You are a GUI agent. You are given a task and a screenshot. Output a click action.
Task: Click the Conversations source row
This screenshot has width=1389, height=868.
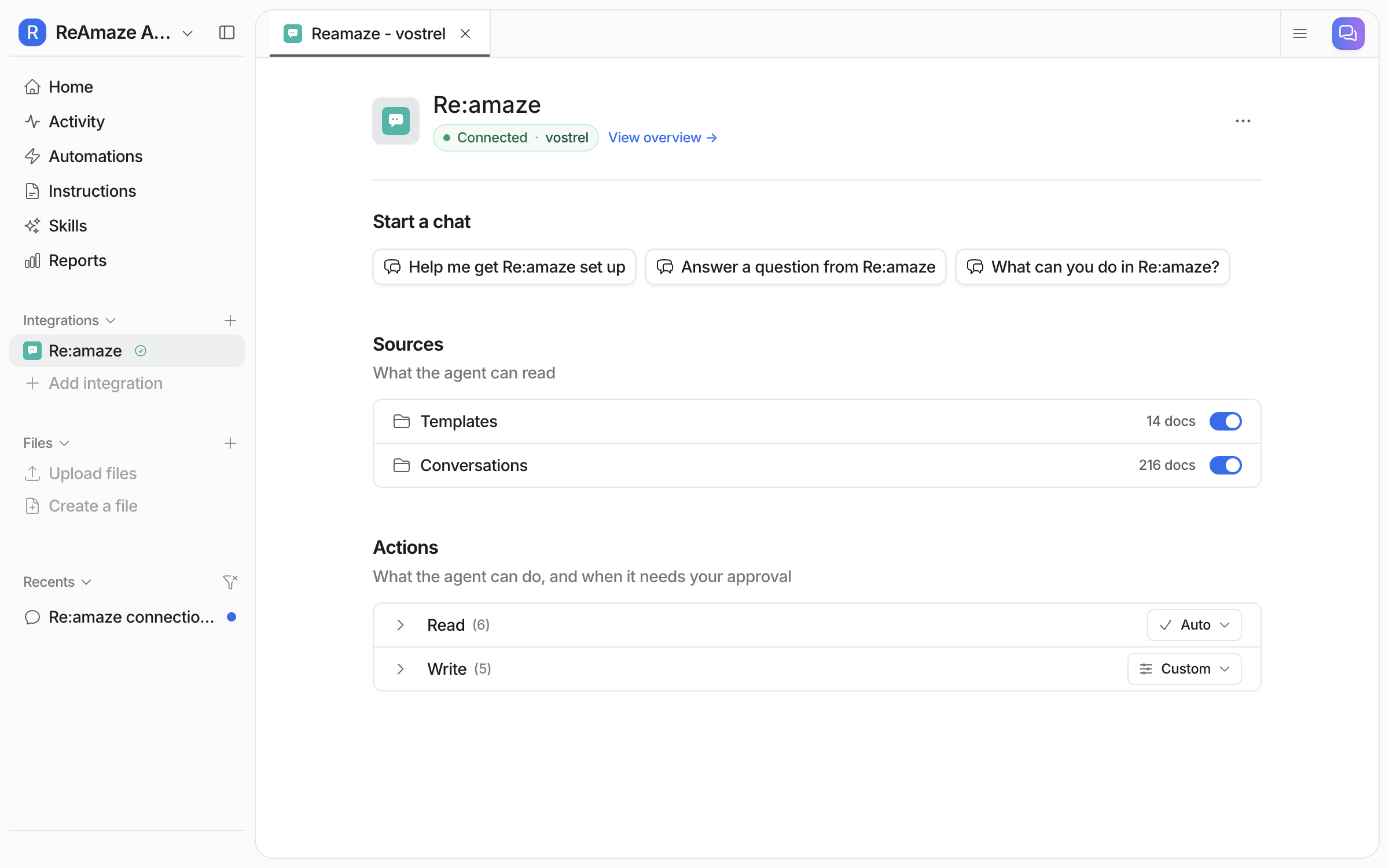point(817,465)
